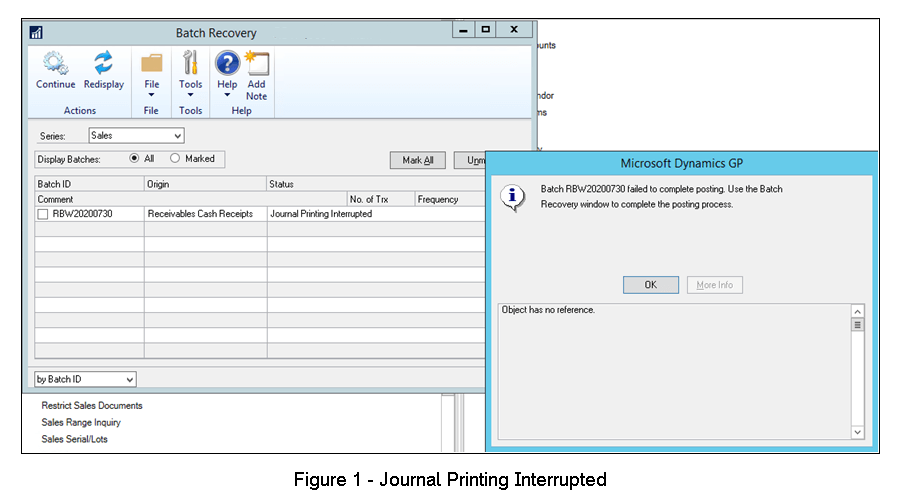
Task: Click the dialog scrollbar thumb
Action: tap(858, 325)
